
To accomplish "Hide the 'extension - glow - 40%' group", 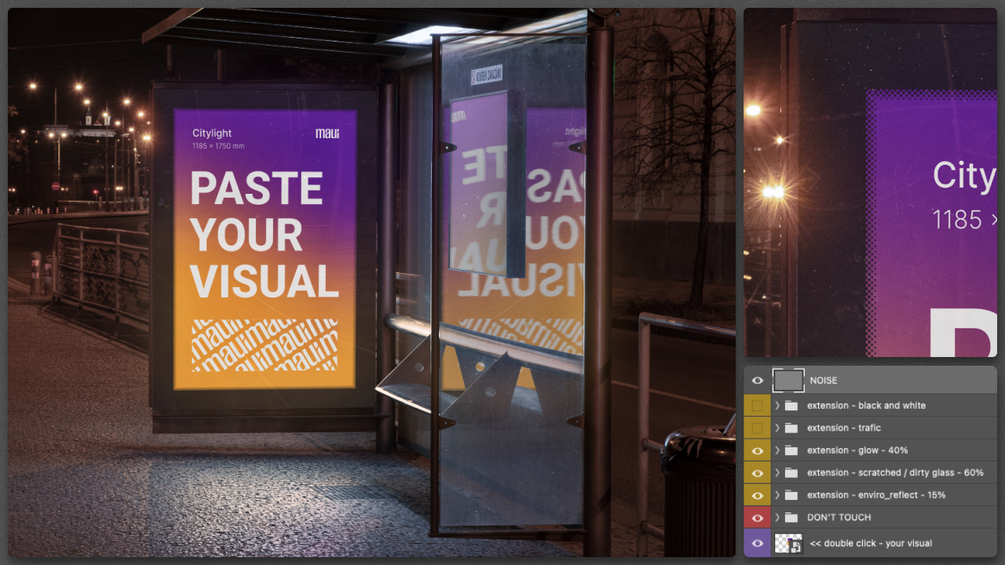I will (x=757, y=450).
